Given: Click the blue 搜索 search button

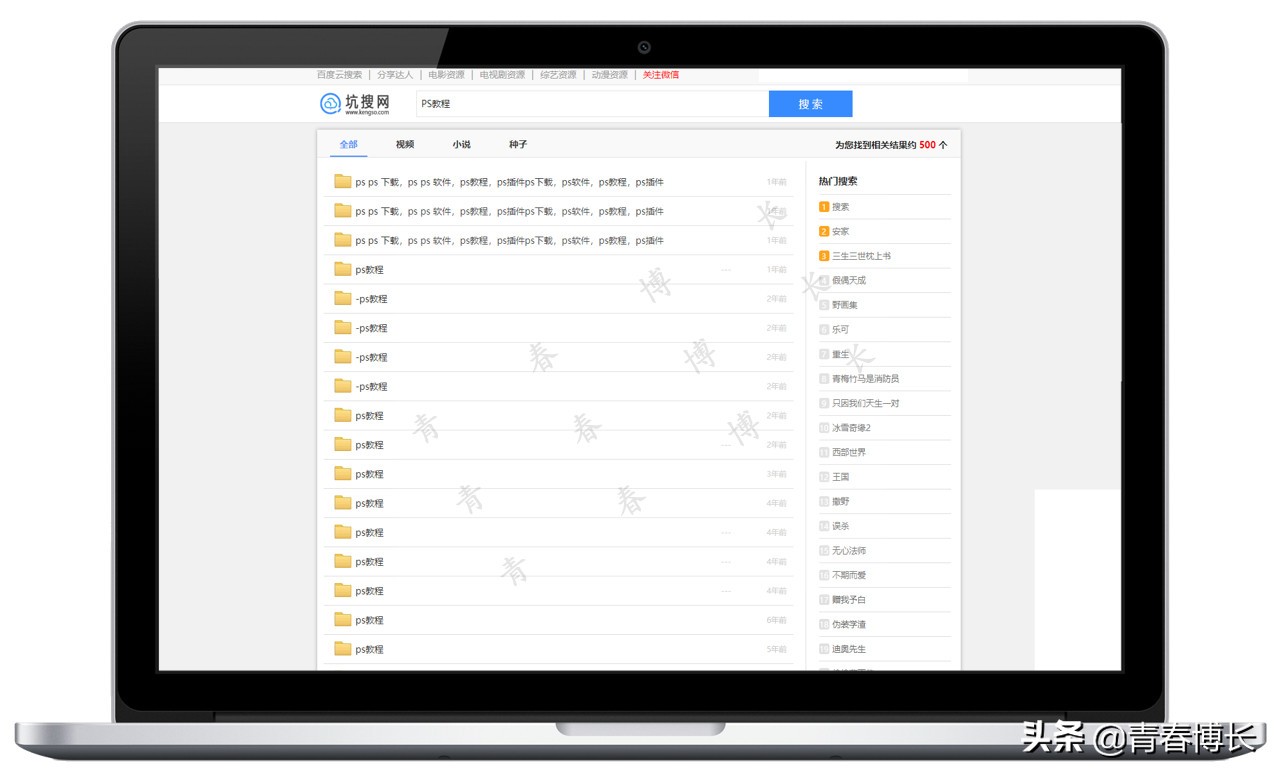Looking at the screenshot, I should [x=811, y=104].
